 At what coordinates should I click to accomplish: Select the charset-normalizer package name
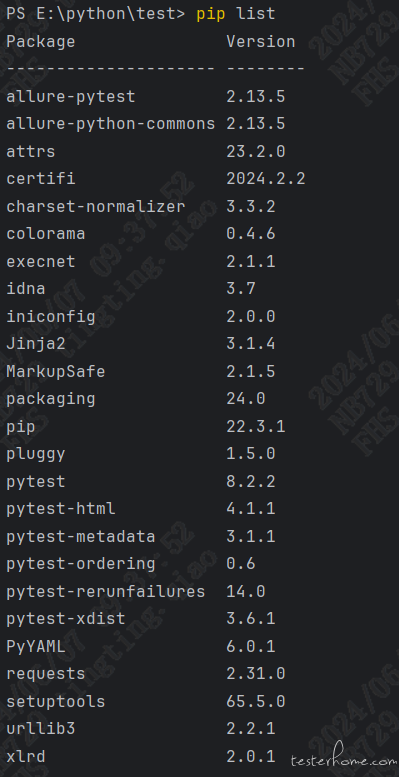pyautogui.click(x=96, y=206)
